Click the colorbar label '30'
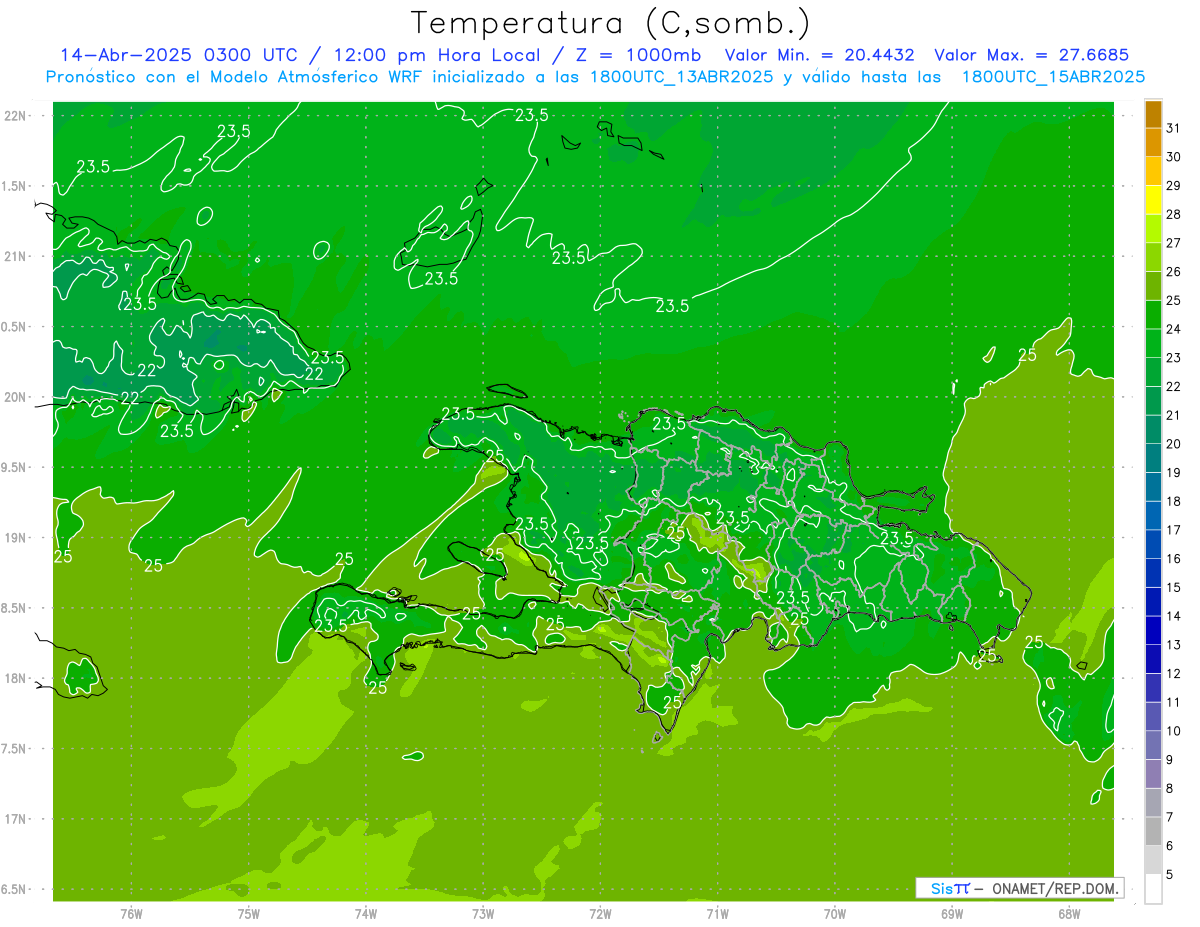The width and height of the screenshot is (1200, 927). pyautogui.click(x=1173, y=157)
